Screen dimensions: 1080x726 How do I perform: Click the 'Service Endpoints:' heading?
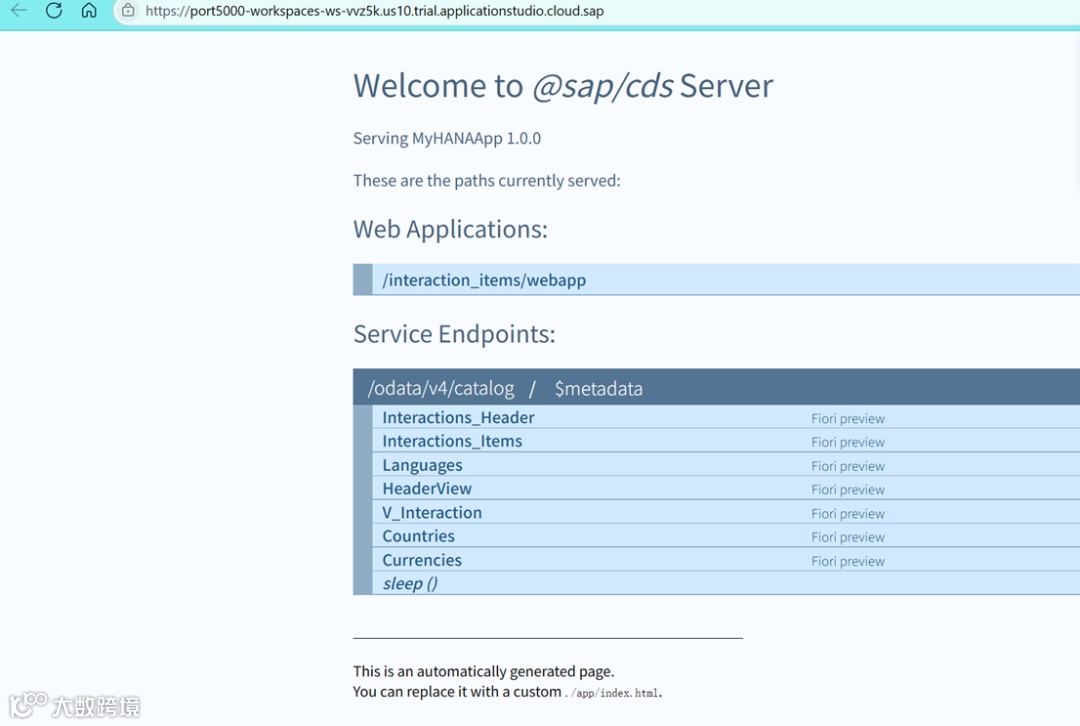(x=454, y=333)
